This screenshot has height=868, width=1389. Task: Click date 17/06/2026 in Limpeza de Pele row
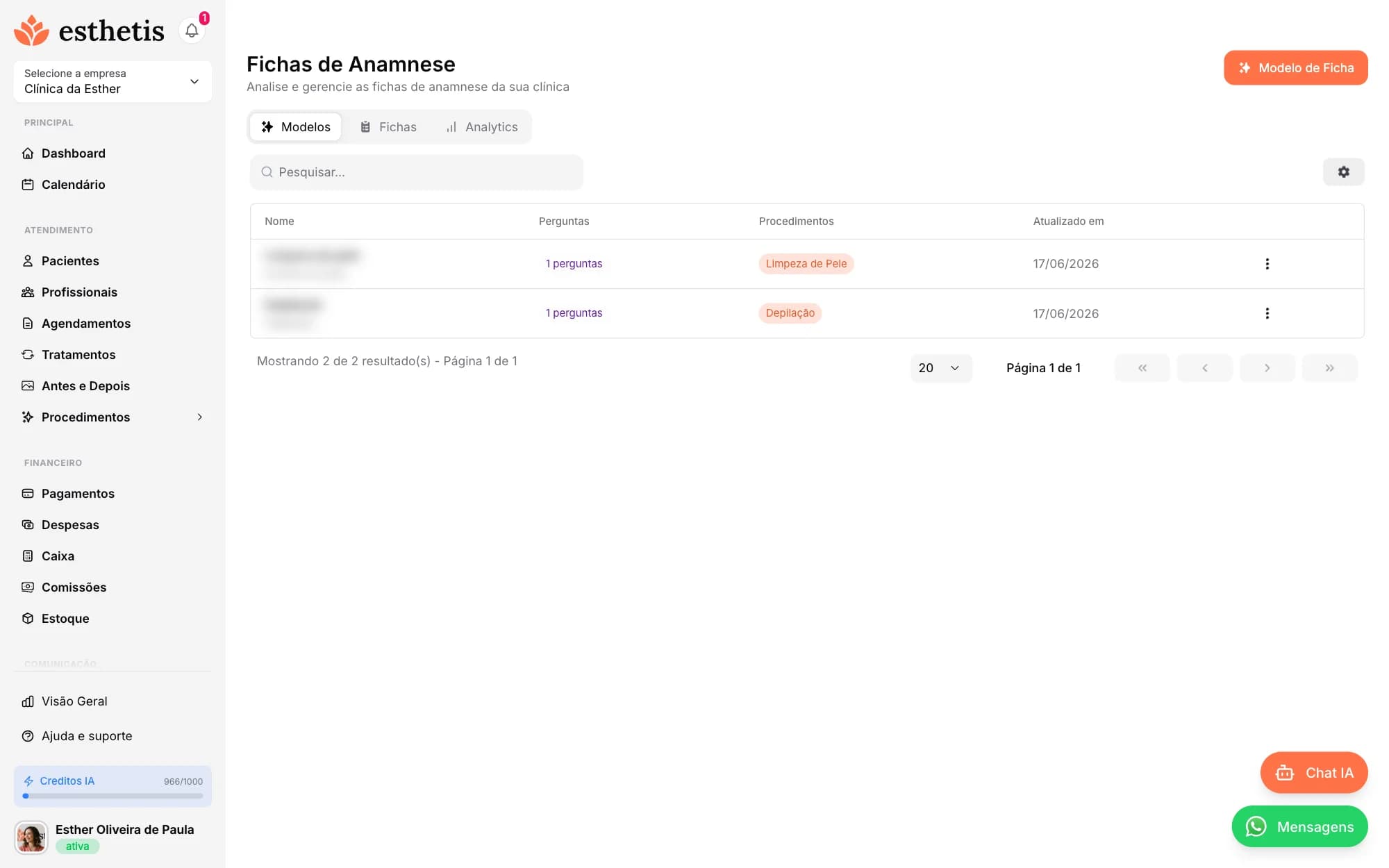pyautogui.click(x=1066, y=264)
